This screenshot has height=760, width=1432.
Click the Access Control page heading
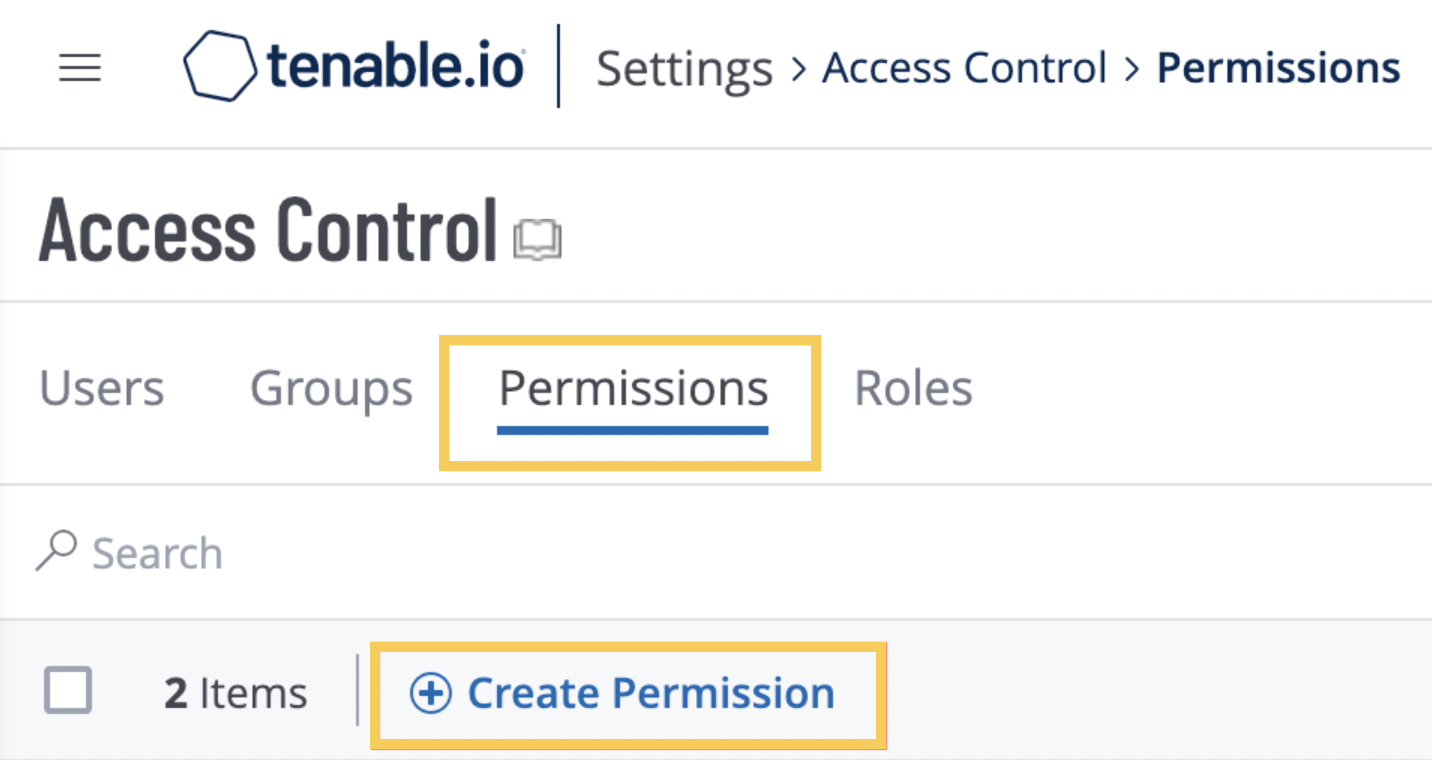click(268, 230)
